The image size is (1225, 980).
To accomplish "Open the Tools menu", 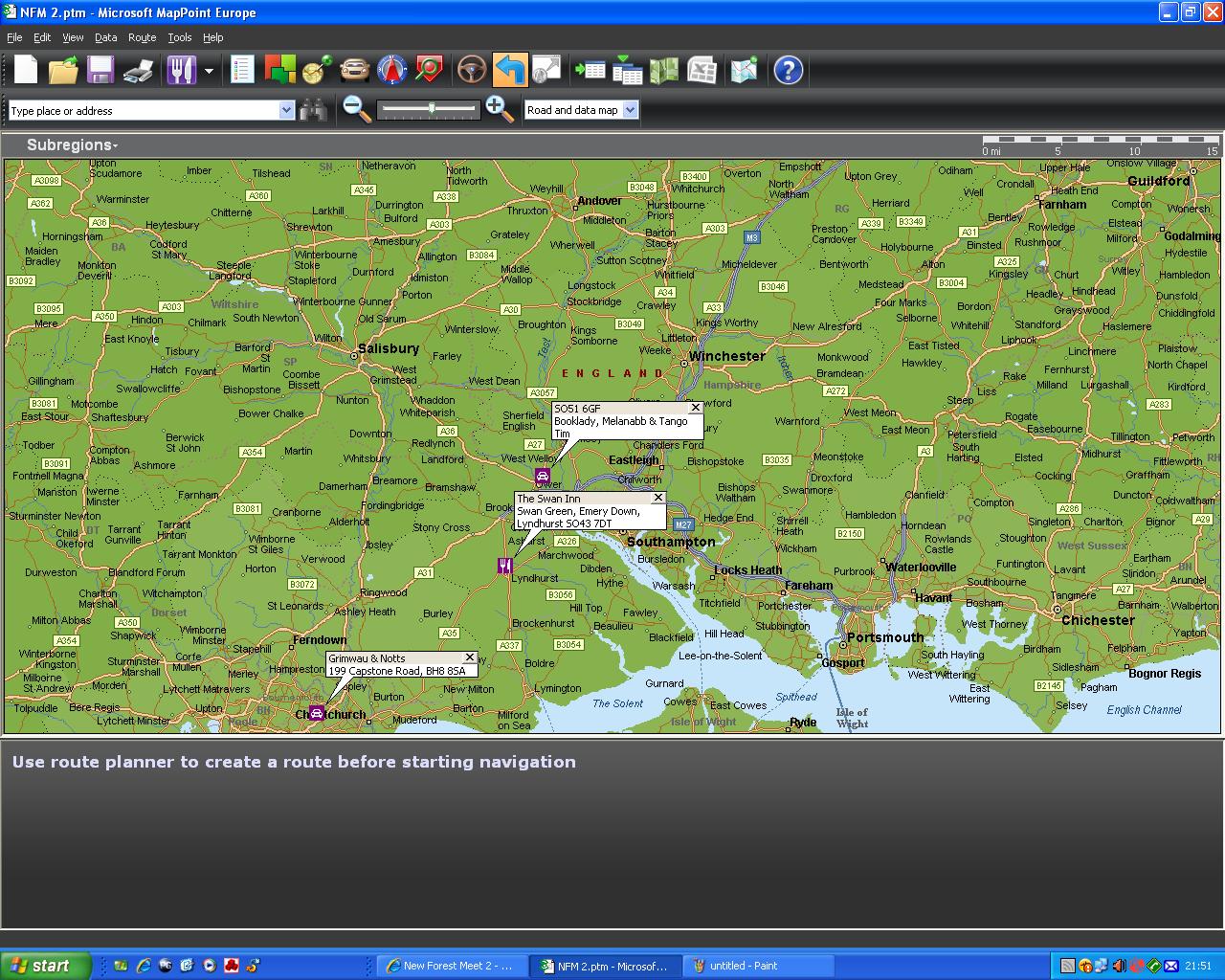I will (x=180, y=37).
